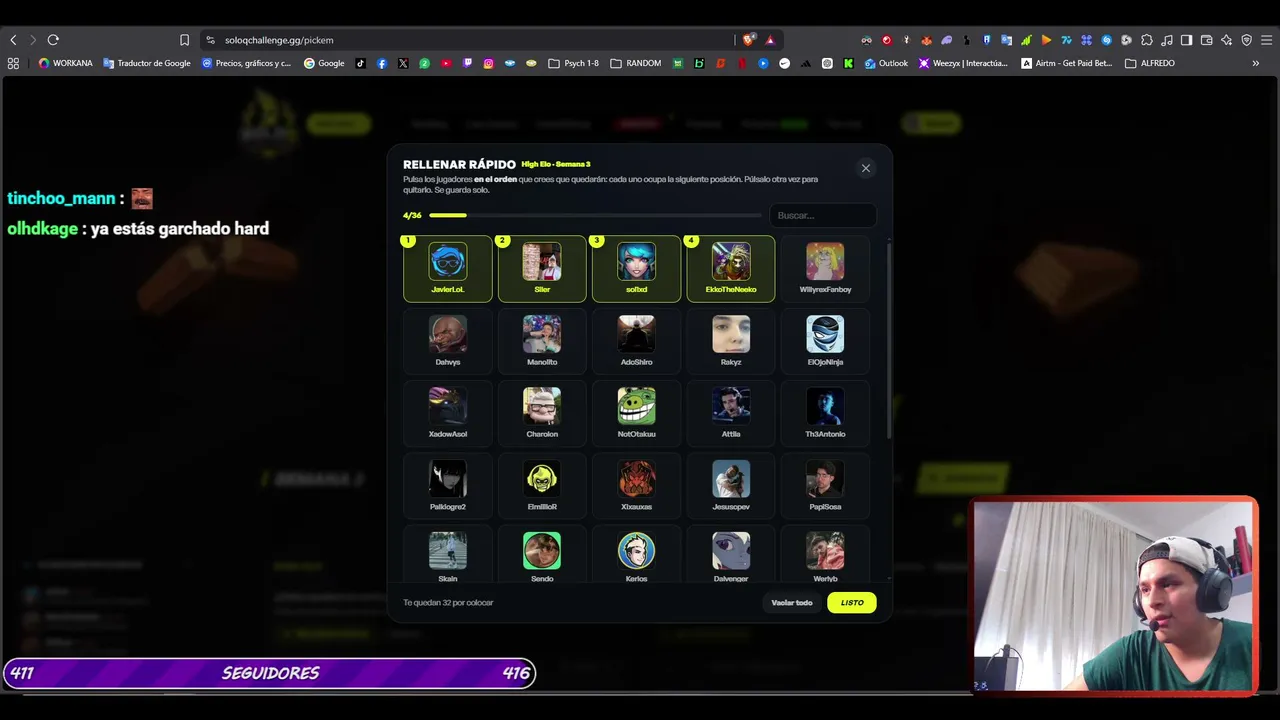Screen dimensions: 1280x720
Task: Select Th3Antonio player avatar
Action: click(825, 406)
